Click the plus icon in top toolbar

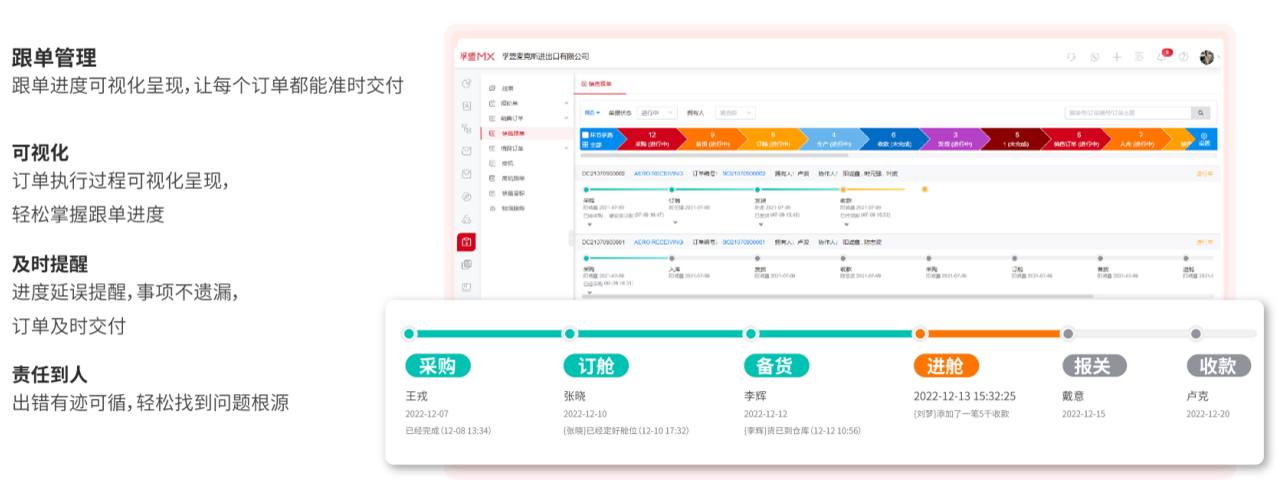[1117, 57]
